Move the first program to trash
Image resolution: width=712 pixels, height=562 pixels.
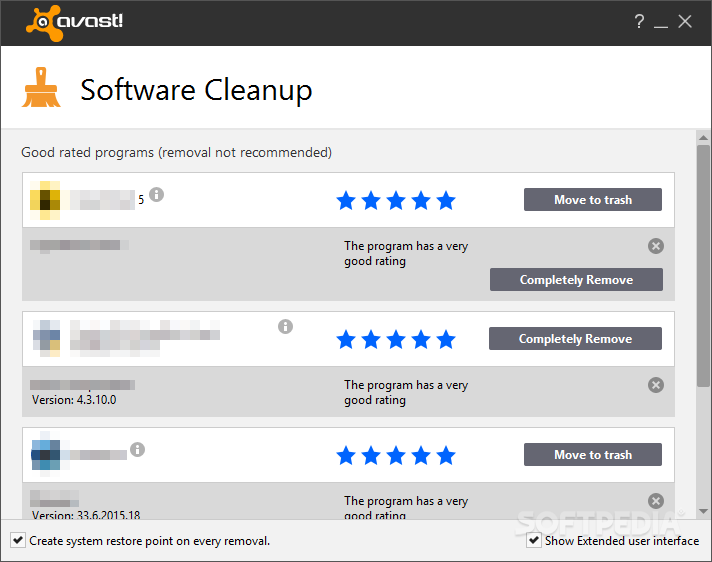click(x=593, y=200)
